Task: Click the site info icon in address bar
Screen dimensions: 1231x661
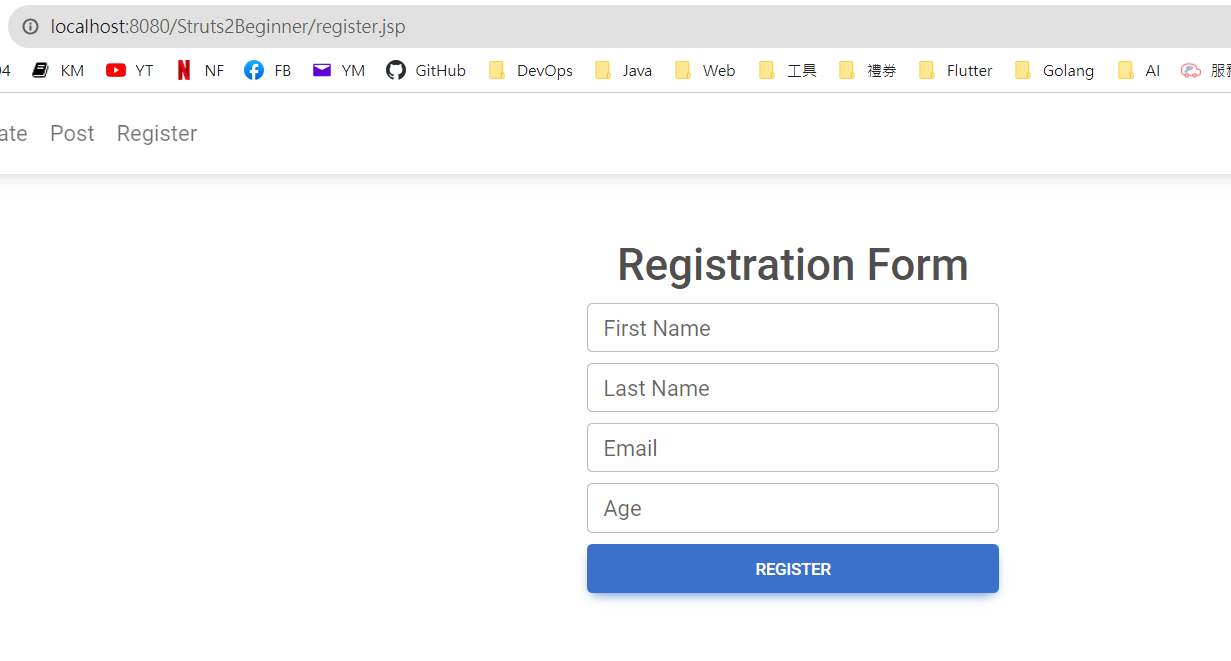Action: [30, 27]
